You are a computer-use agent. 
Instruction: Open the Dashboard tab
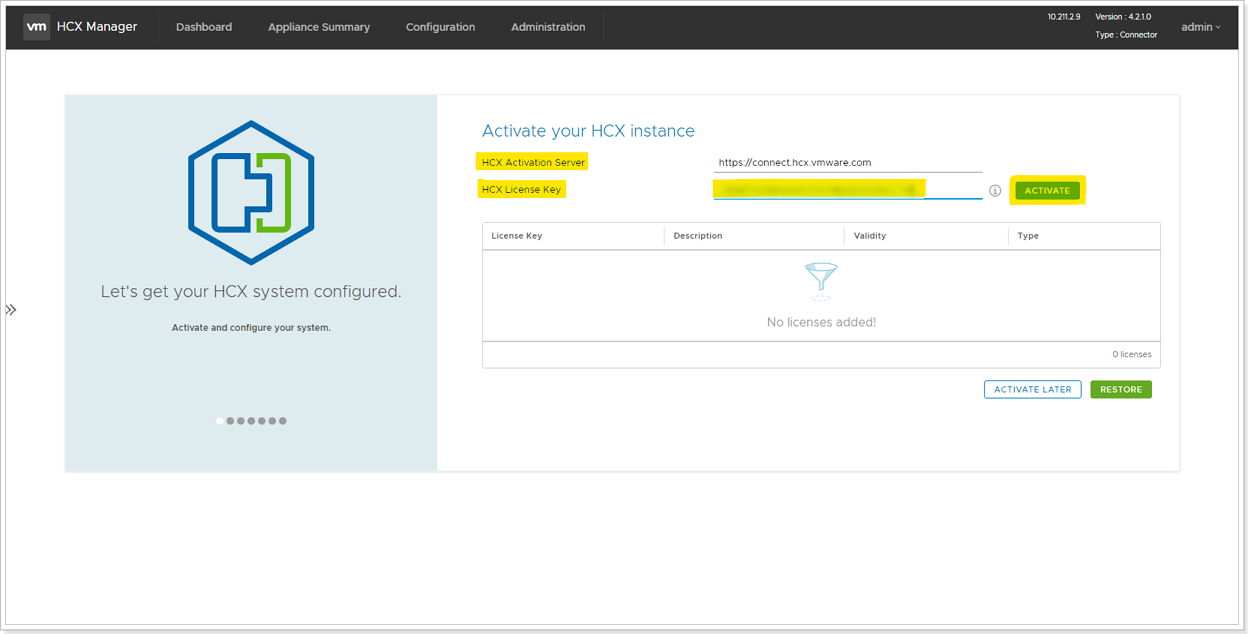[204, 27]
